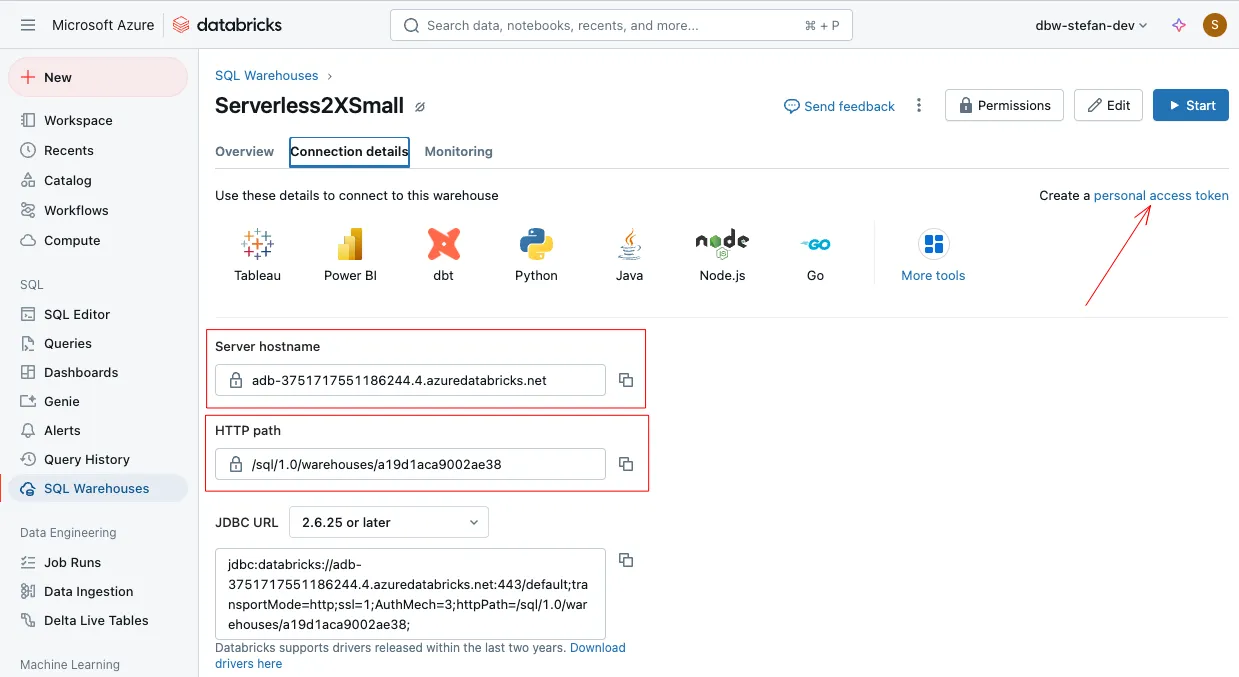Switch to the Overview tab

click(244, 152)
